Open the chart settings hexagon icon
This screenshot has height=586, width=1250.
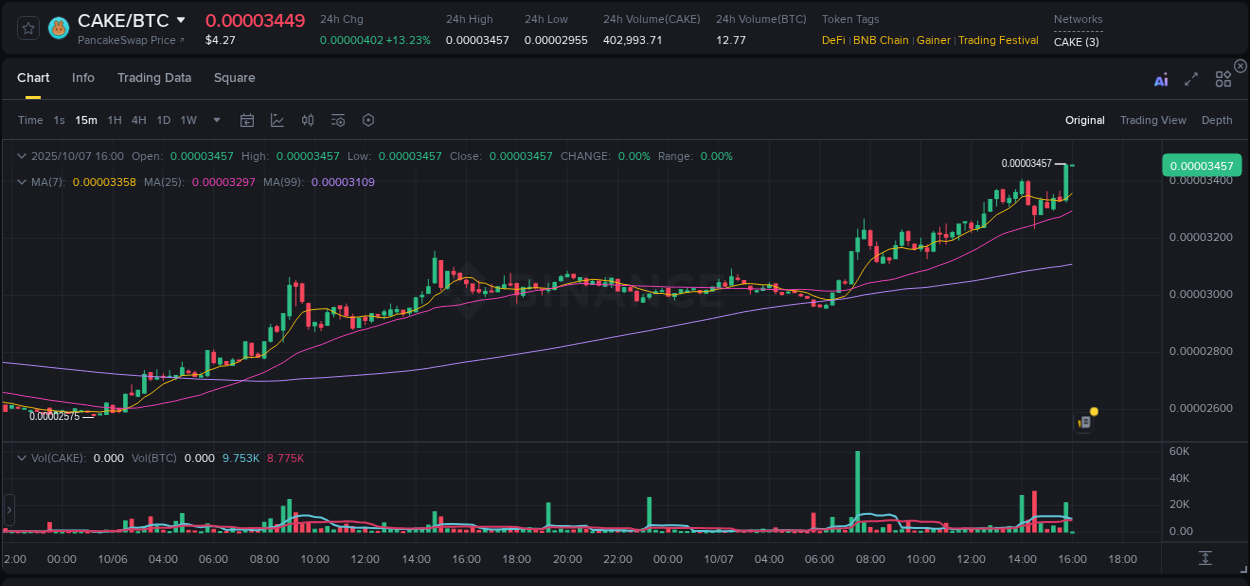point(368,120)
